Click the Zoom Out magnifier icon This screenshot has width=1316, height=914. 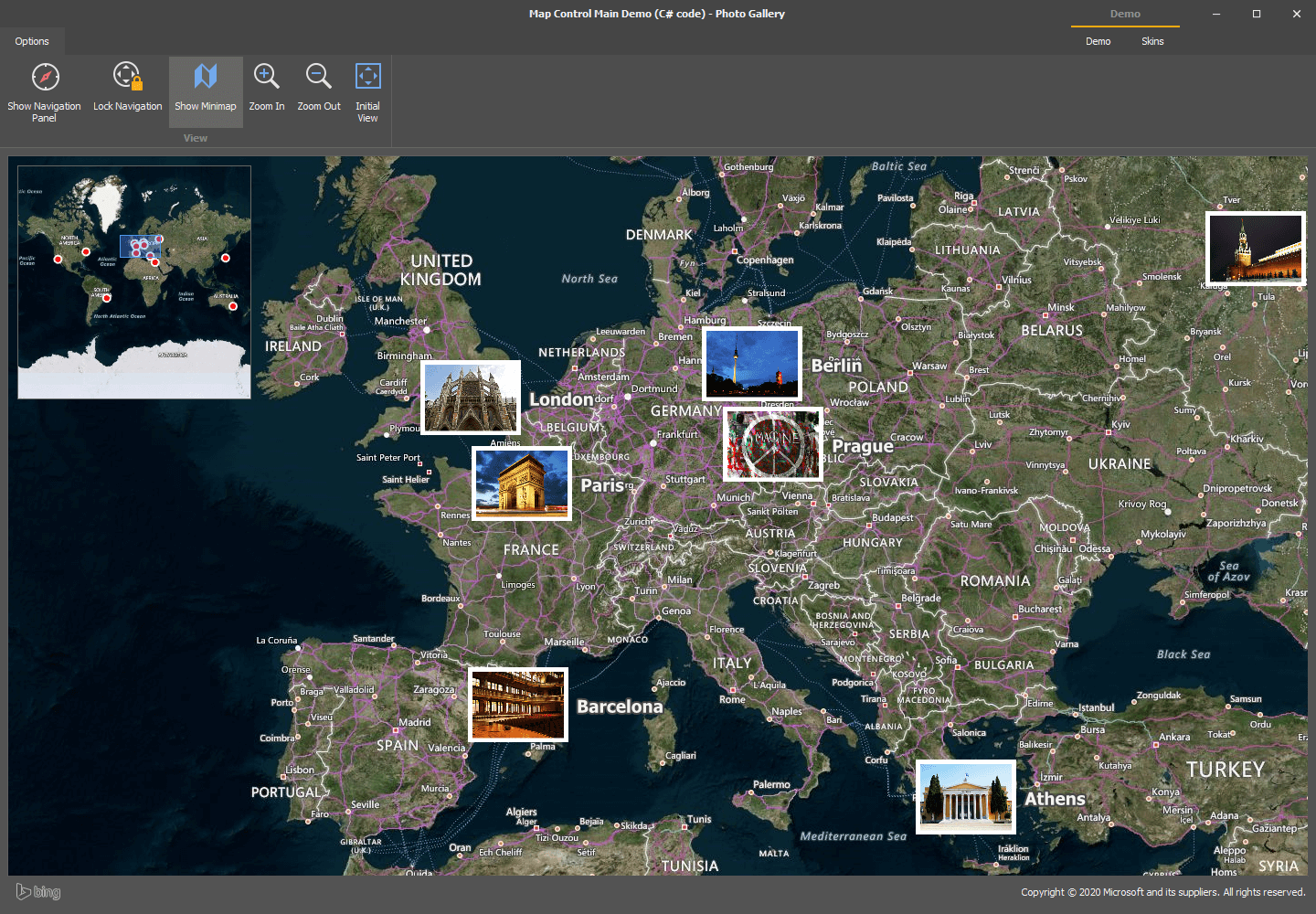click(x=318, y=77)
